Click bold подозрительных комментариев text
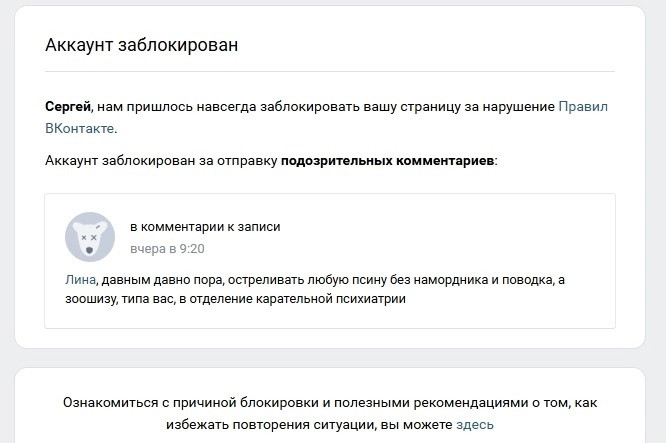The width and height of the screenshot is (666, 443). tap(387, 161)
